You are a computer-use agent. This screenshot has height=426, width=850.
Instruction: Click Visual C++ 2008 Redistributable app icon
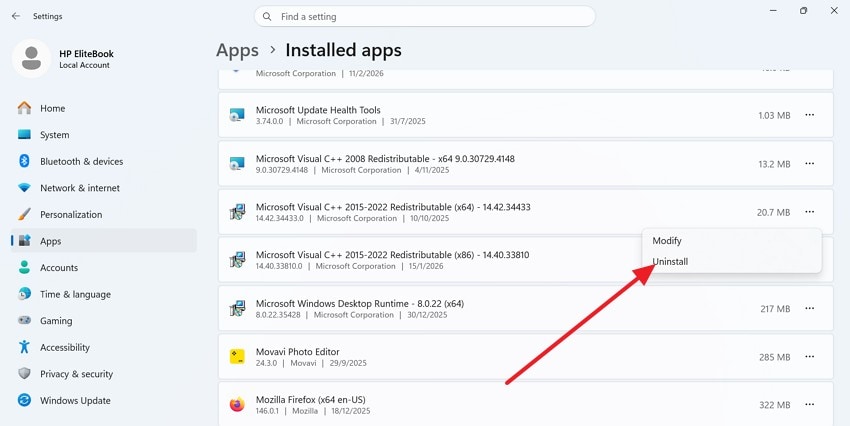coord(237,164)
